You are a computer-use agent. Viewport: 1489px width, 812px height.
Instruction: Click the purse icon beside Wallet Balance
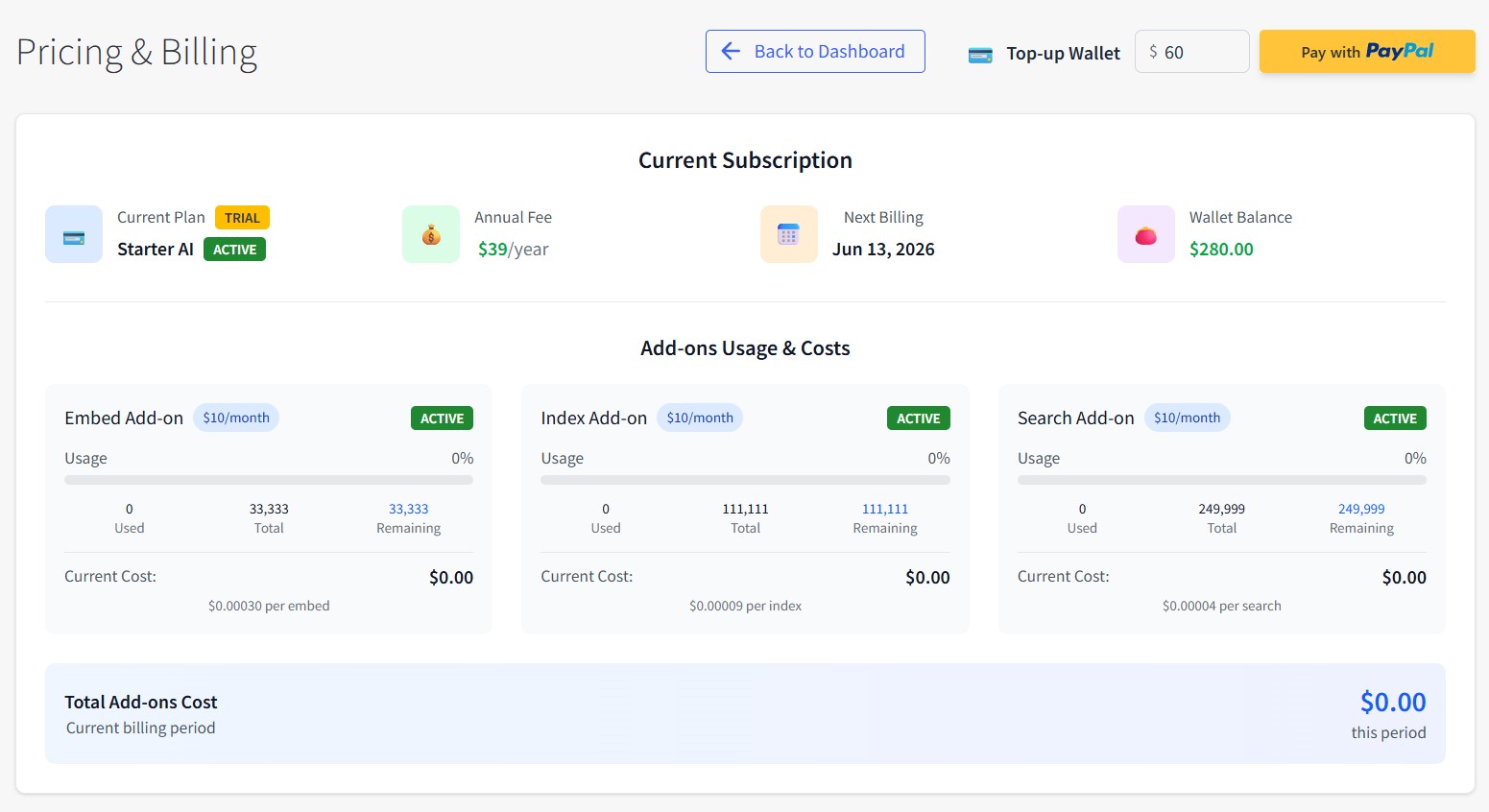point(1146,234)
